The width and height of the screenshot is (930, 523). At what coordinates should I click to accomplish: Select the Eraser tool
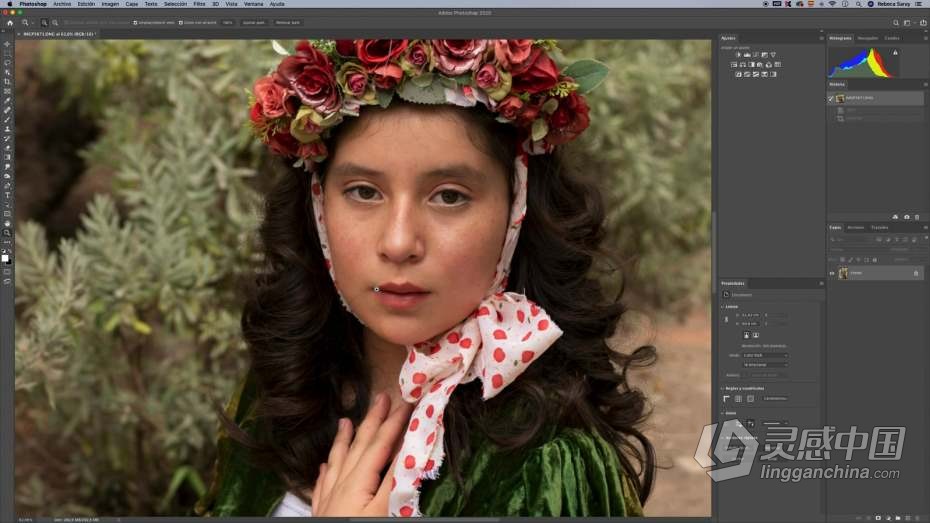click(7, 148)
